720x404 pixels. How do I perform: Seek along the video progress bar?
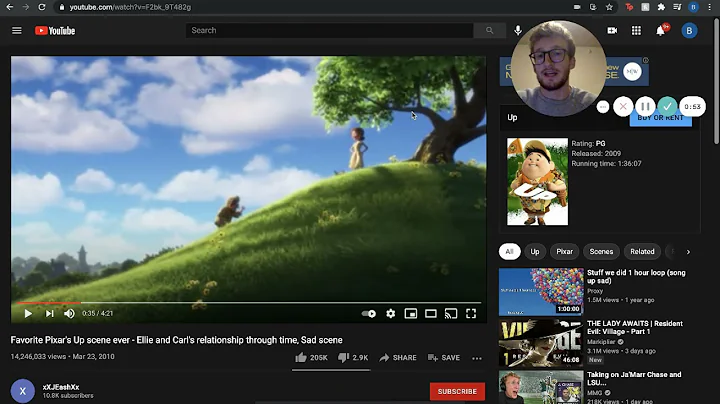[x=248, y=303]
